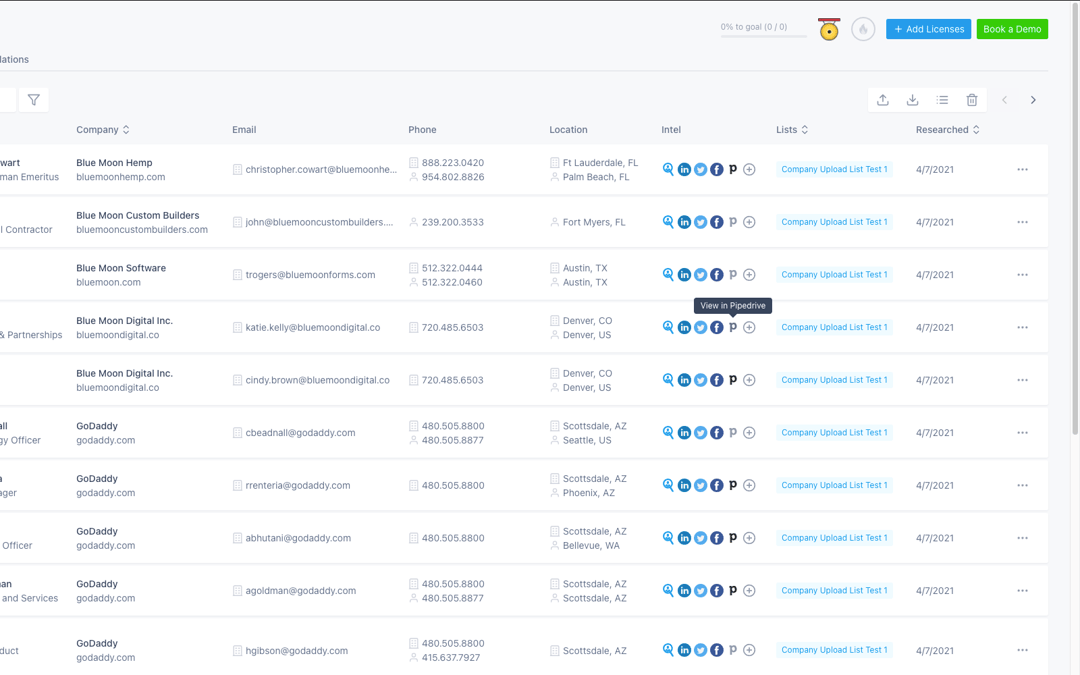Open the filter panel icon
This screenshot has height=675, width=1080.
(x=33, y=100)
